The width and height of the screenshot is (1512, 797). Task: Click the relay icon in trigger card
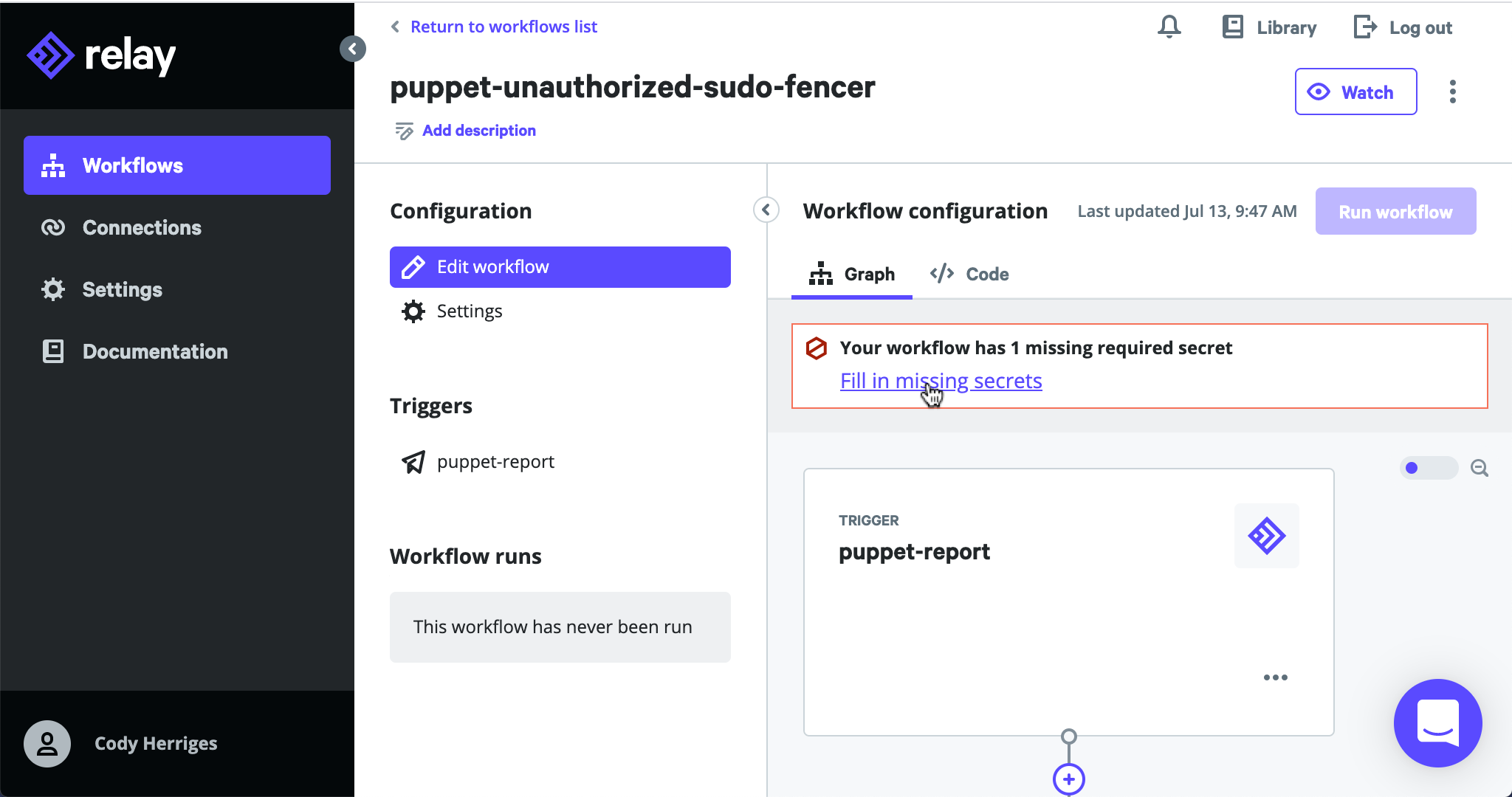[1267, 536]
